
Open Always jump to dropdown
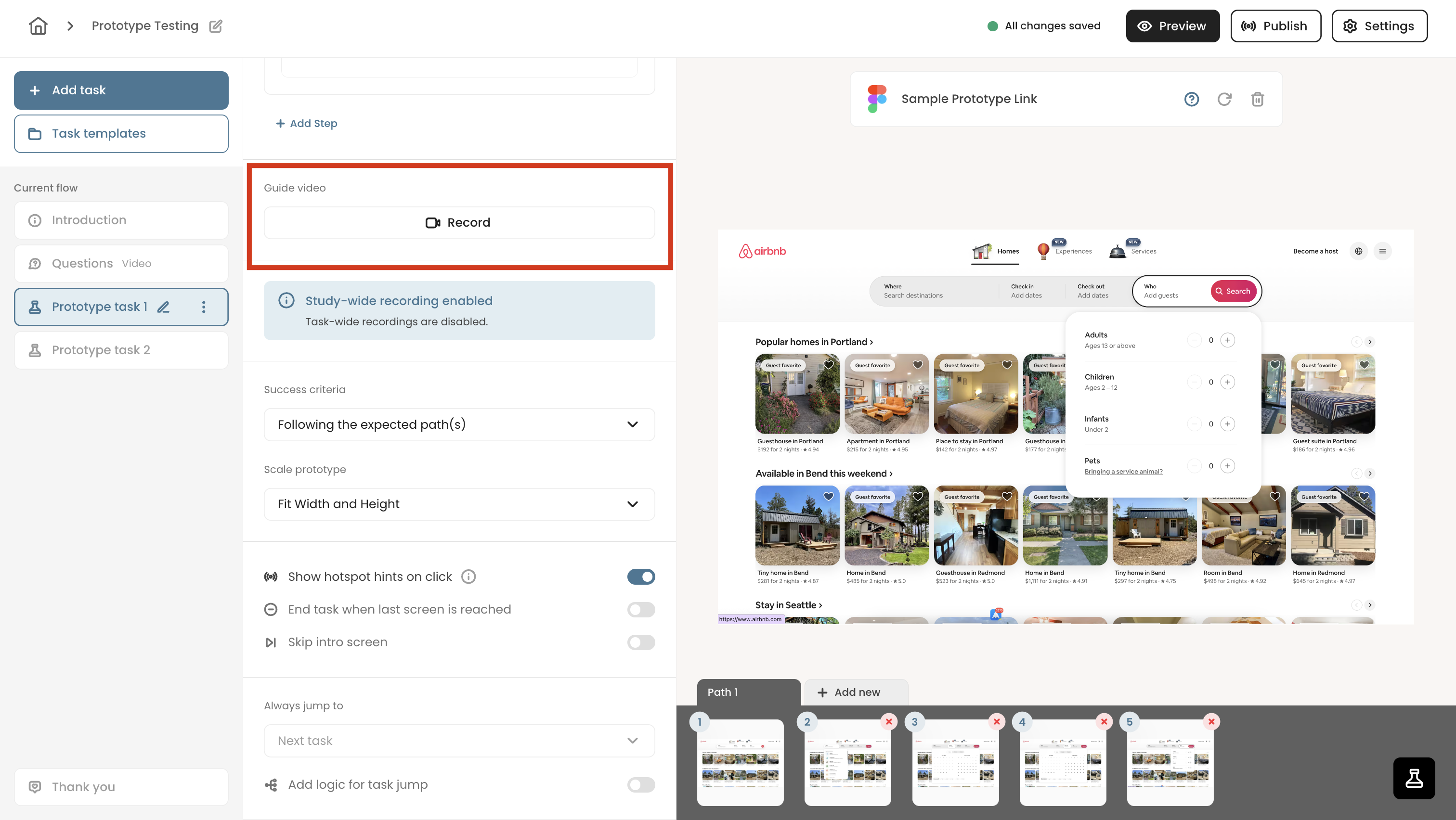459,741
